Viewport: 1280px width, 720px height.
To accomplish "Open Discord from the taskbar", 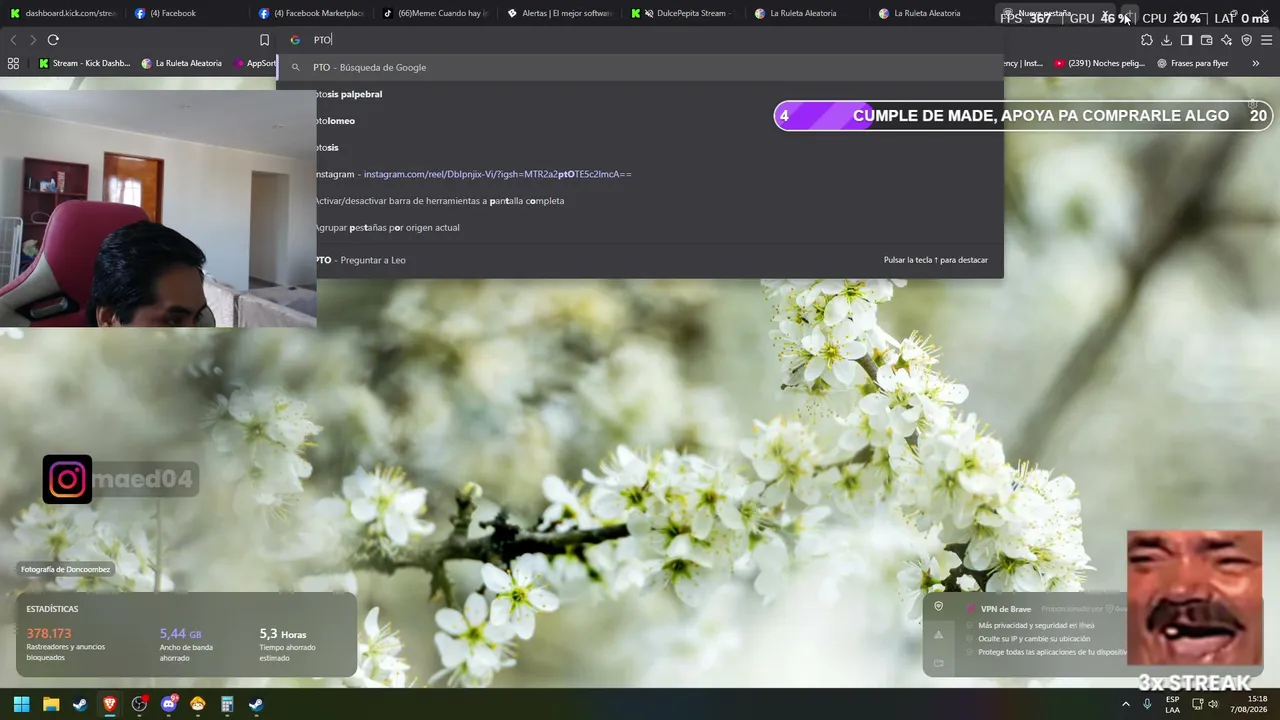I will [x=169, y=704].
